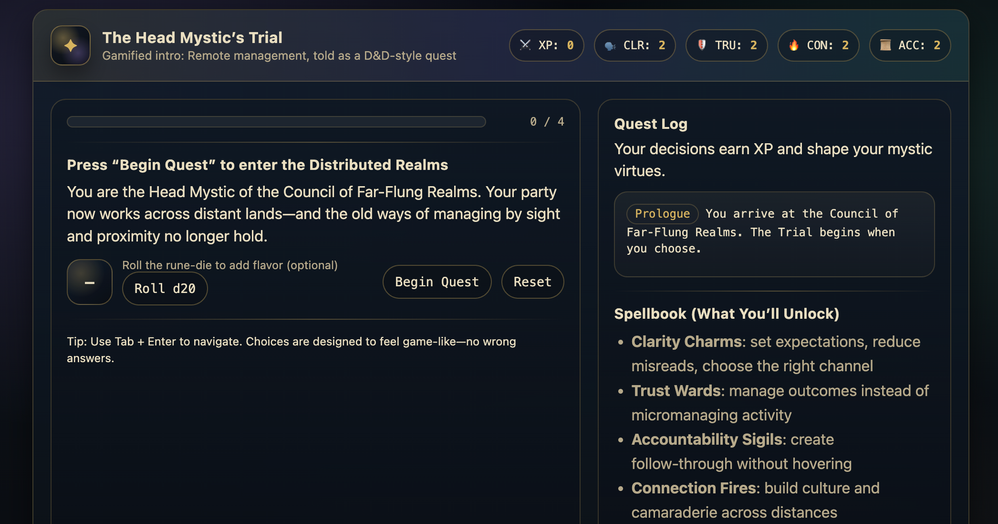Click the "The Head Mystic's Trial" title
The width and height of the screenshot is (998, 524).
[x=192, y=38]
